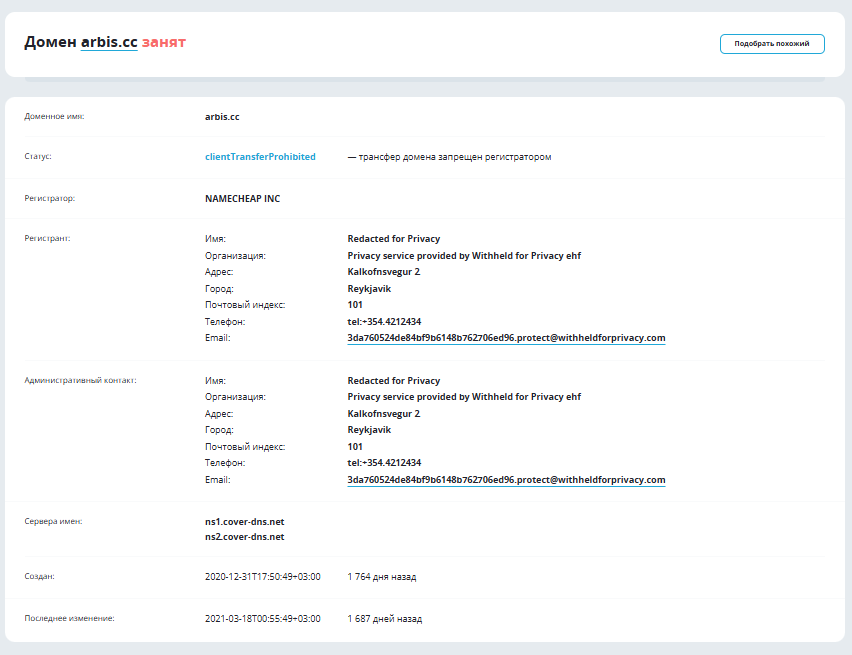Click the administrative contact's Kalkofnsvegur 2 address

tap(384, 414)
